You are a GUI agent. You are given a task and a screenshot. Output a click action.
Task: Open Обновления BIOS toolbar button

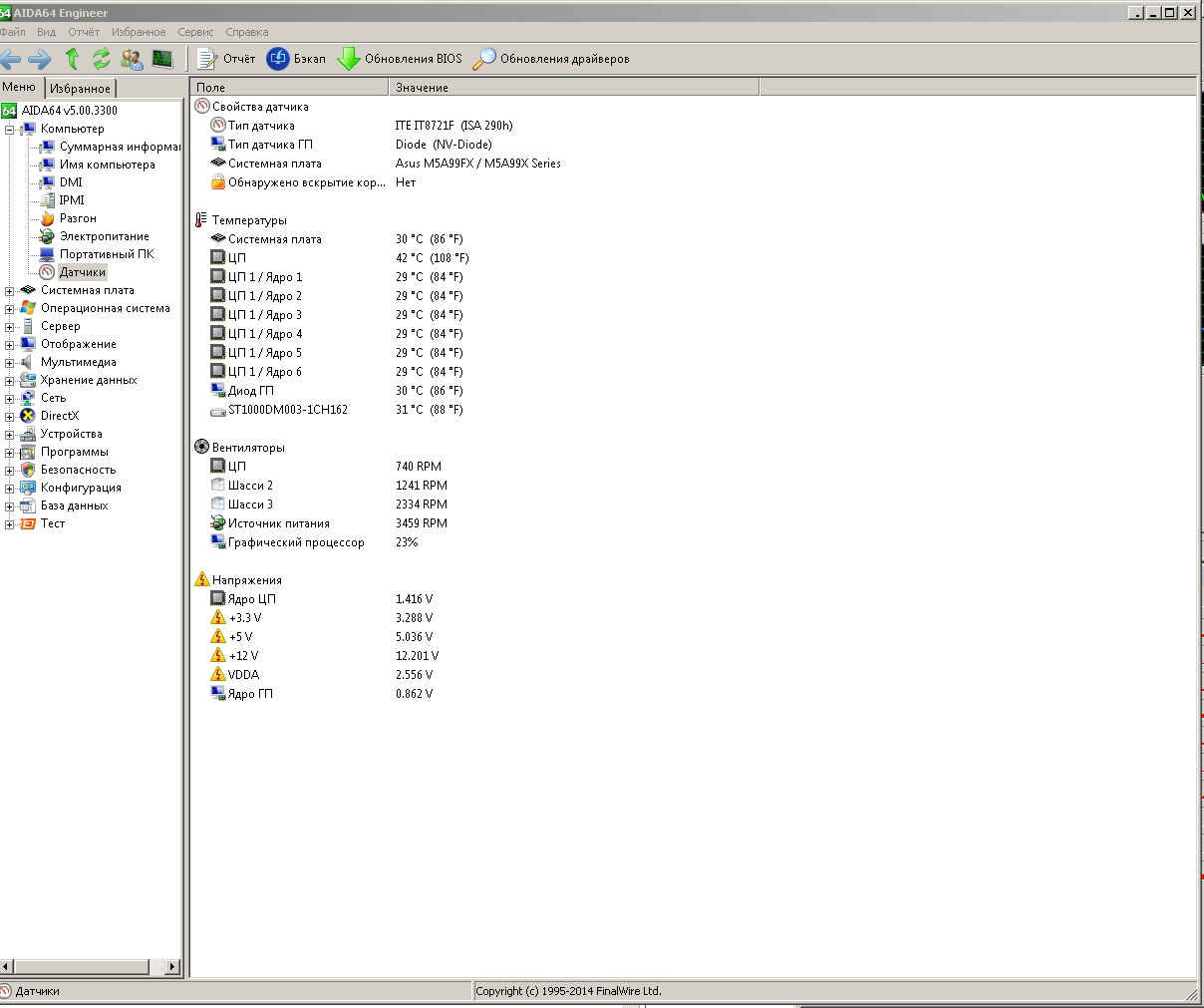[x=401, y=59]
